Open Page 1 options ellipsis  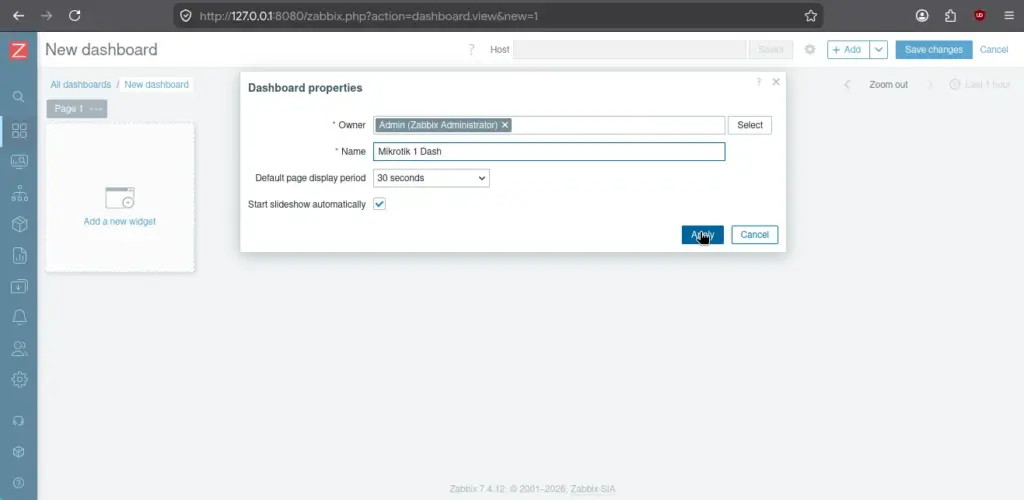coord(96,109)
